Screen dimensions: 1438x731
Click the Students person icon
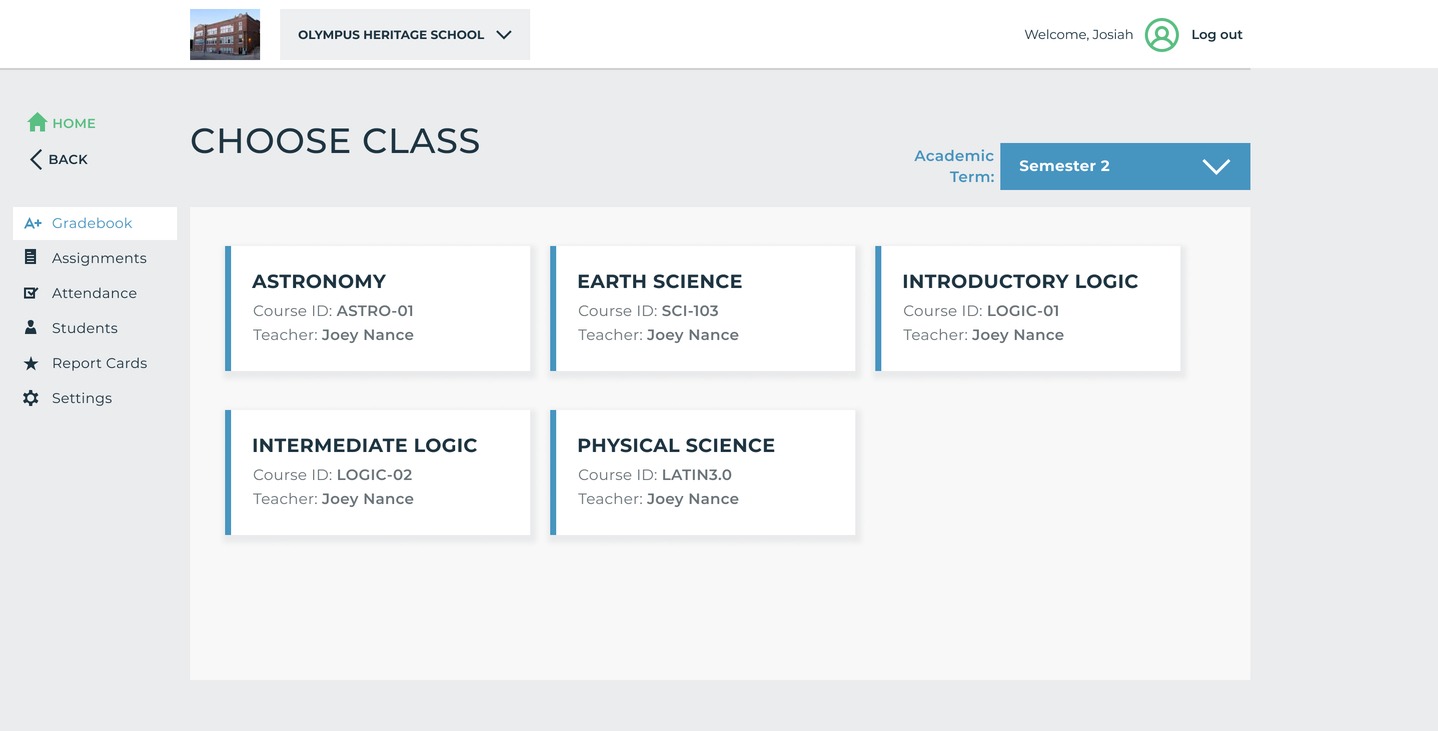tap(31, 327)
